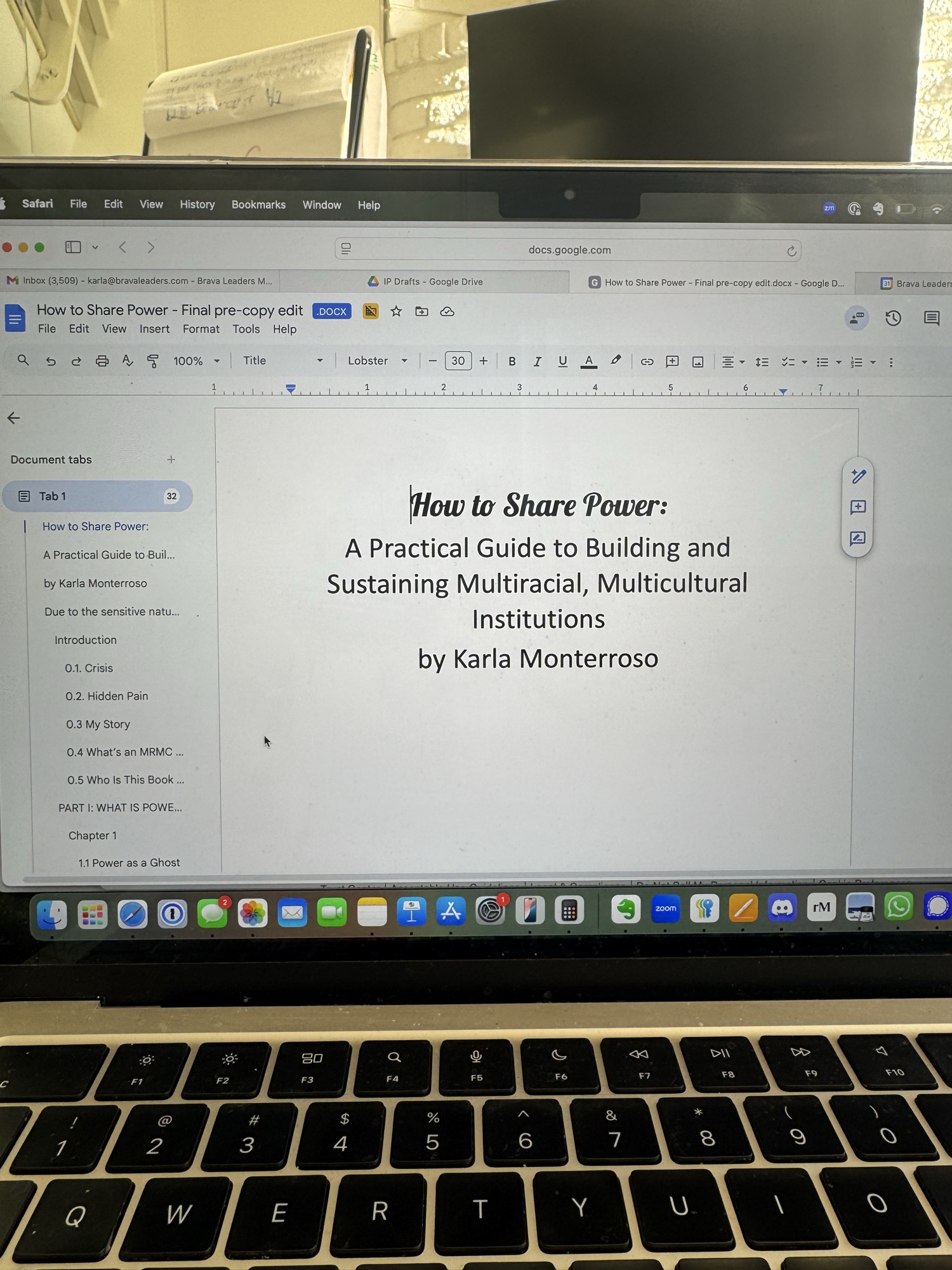The width and height of the screenshot is (952, 1270).
Task: Open the text color picker
Action: [589, 361]
